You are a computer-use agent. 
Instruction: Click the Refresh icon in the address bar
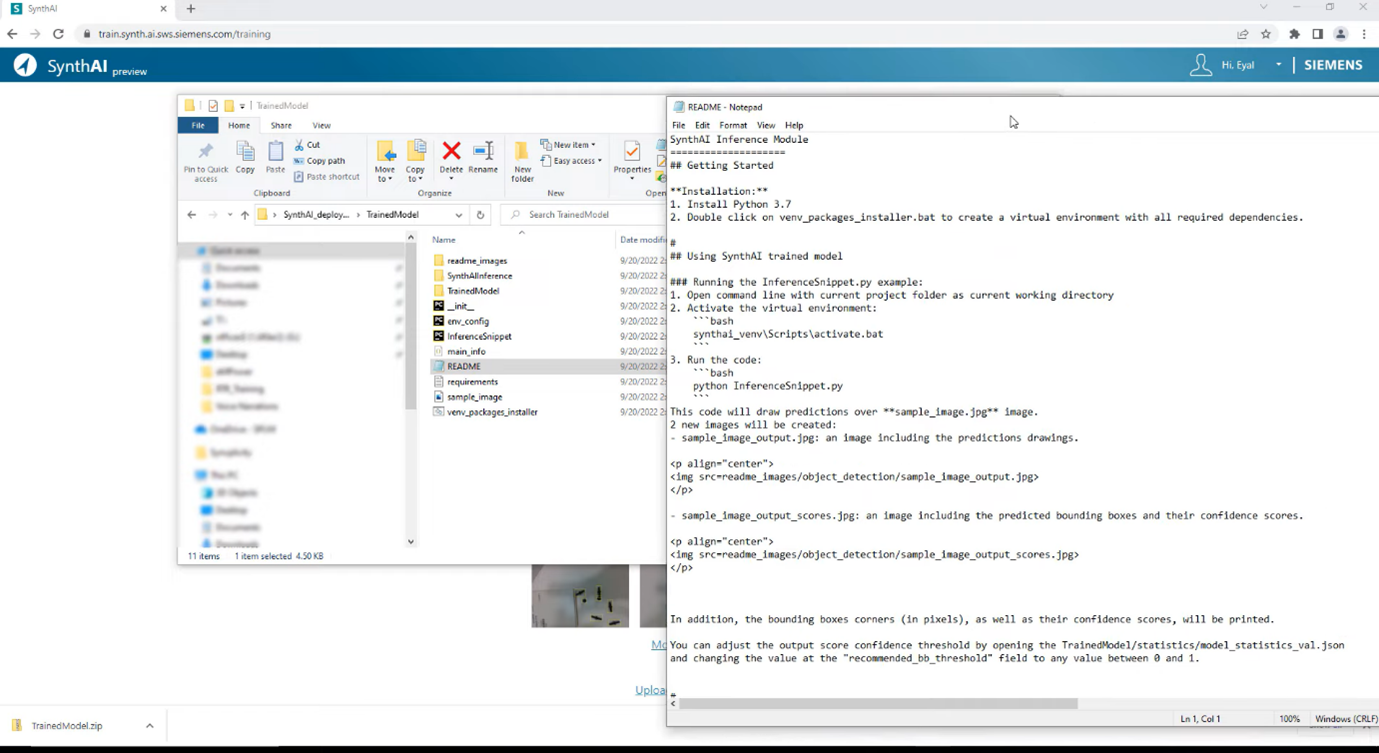pyautogui.click(x=480, y=213)
